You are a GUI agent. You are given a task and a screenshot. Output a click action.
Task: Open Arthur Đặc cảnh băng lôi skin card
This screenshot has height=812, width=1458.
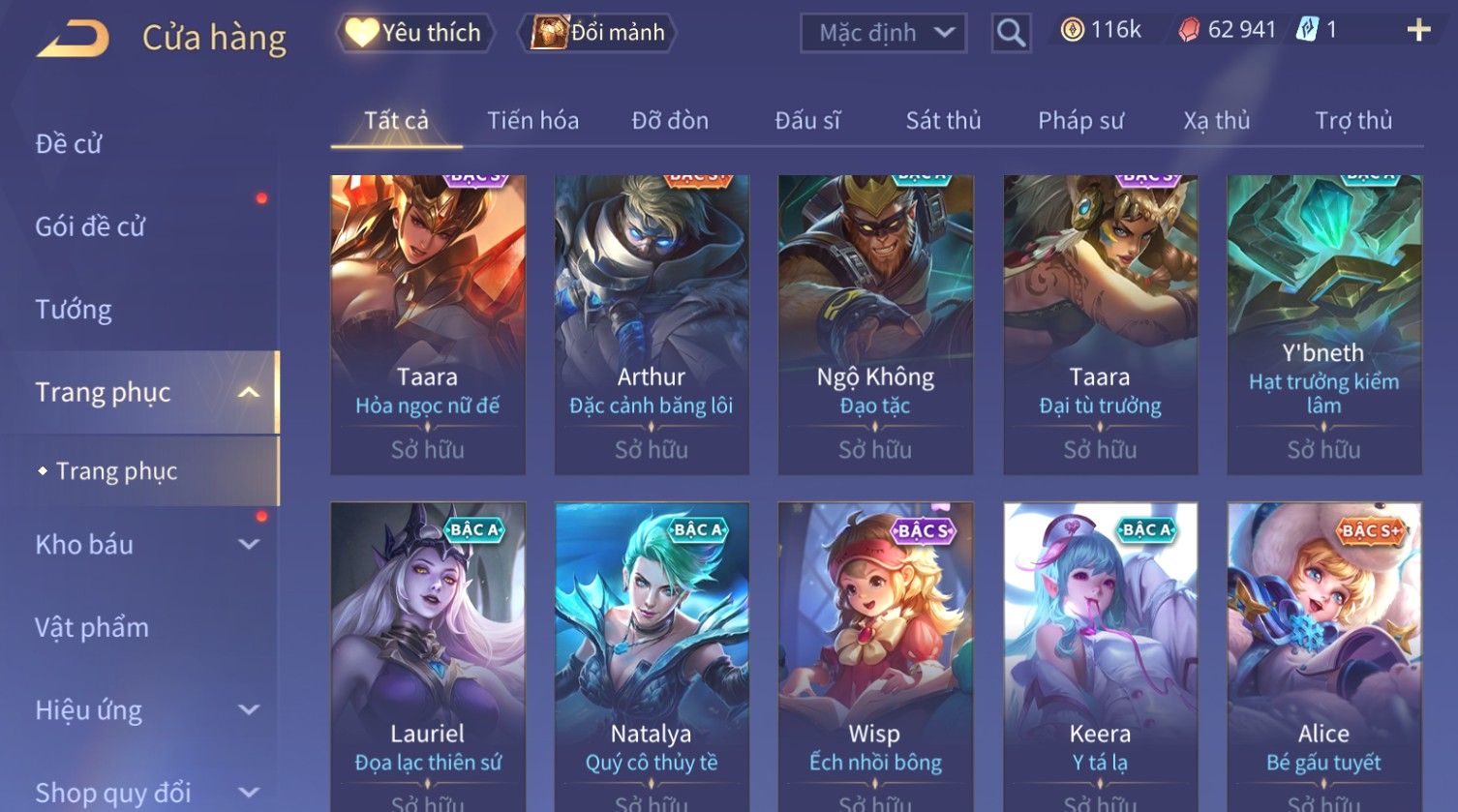point(652,324)
